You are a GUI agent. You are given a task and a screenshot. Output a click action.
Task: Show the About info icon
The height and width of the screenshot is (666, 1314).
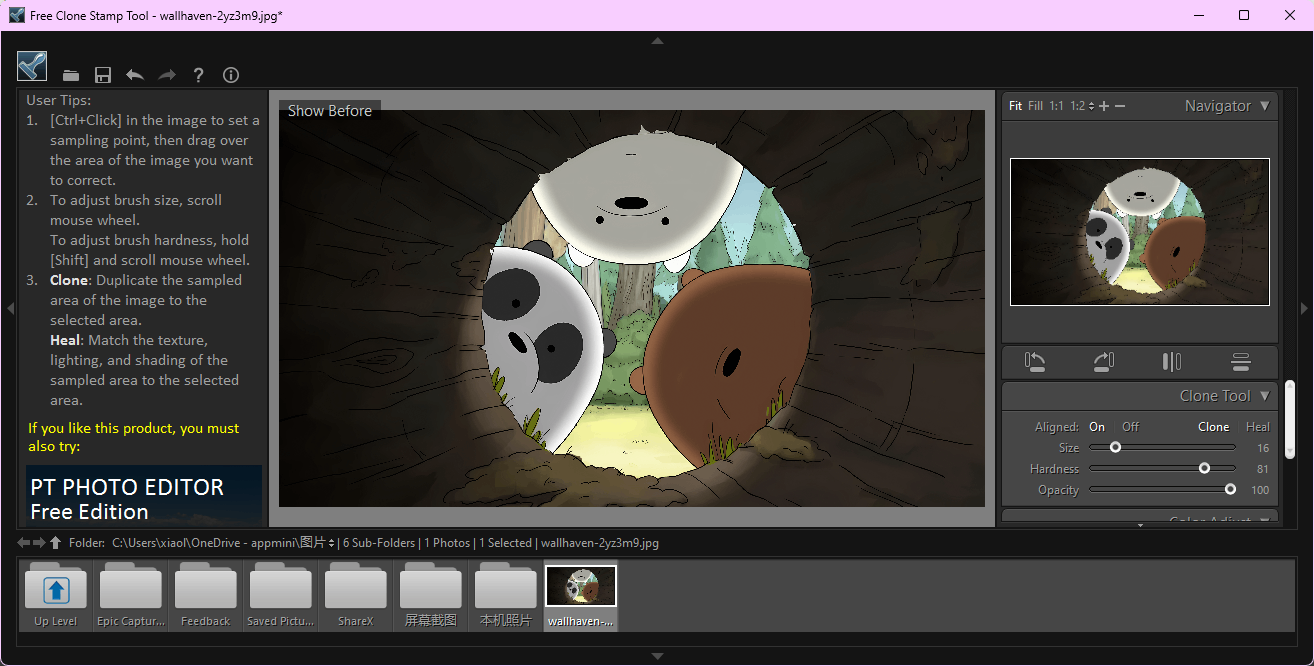coord(231,75)
